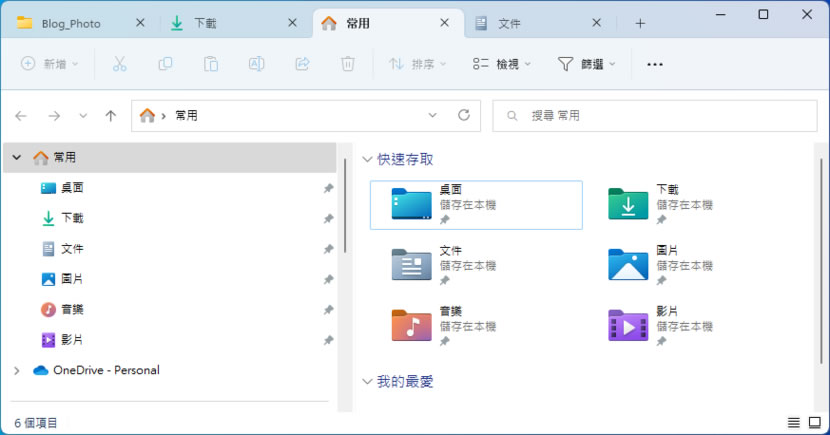Switch to the thumbnails view in status bar

tap(815, 423)
